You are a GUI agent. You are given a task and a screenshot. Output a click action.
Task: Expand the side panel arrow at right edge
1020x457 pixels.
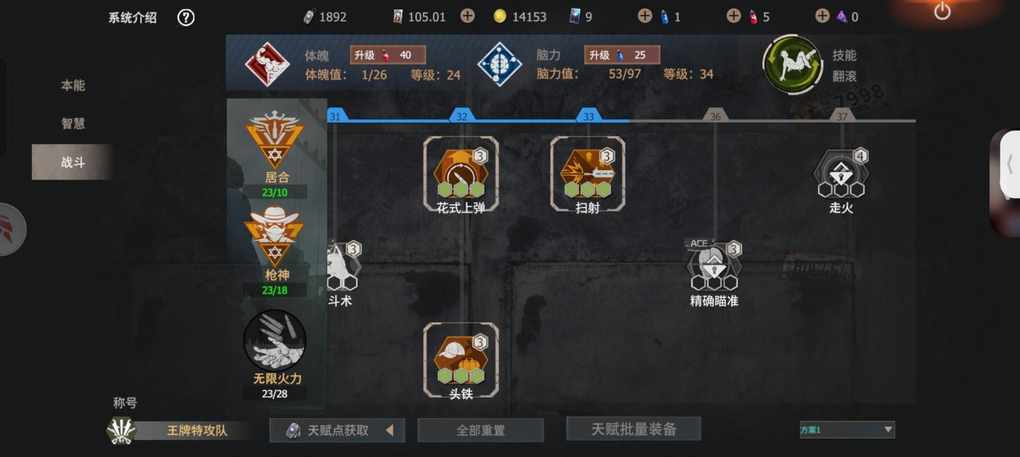pyautogui.click(x=1009, y=163)
